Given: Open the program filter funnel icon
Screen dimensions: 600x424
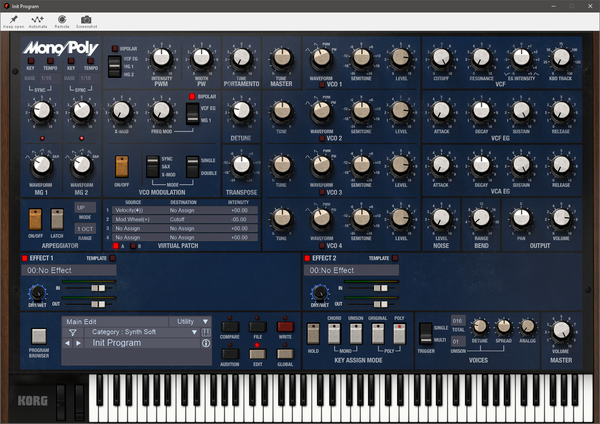Looking at the screenshot, I should 73,333.
